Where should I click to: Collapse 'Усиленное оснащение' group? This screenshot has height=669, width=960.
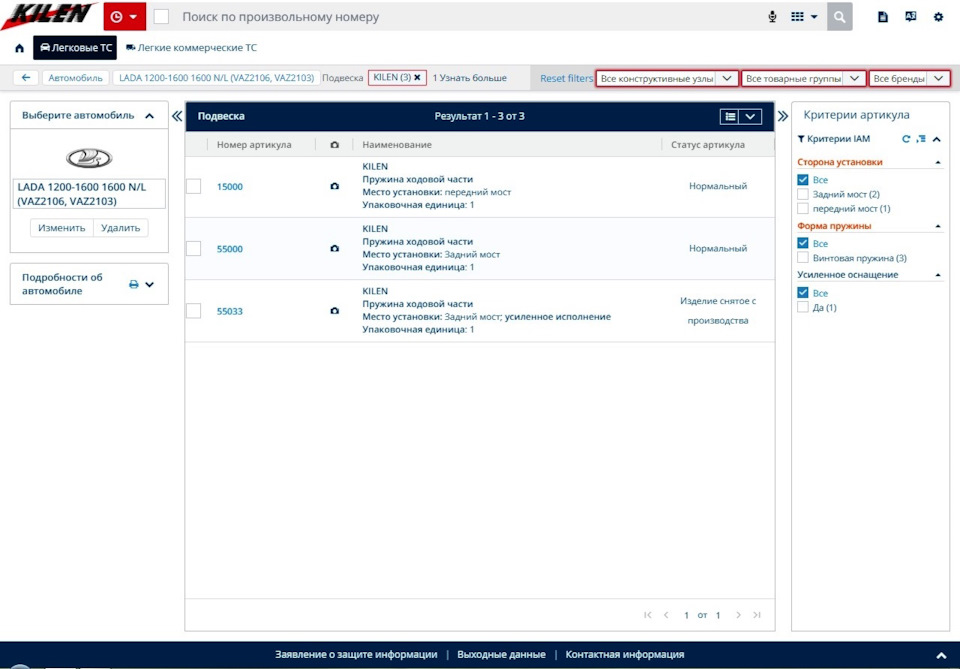pos(938,275)
